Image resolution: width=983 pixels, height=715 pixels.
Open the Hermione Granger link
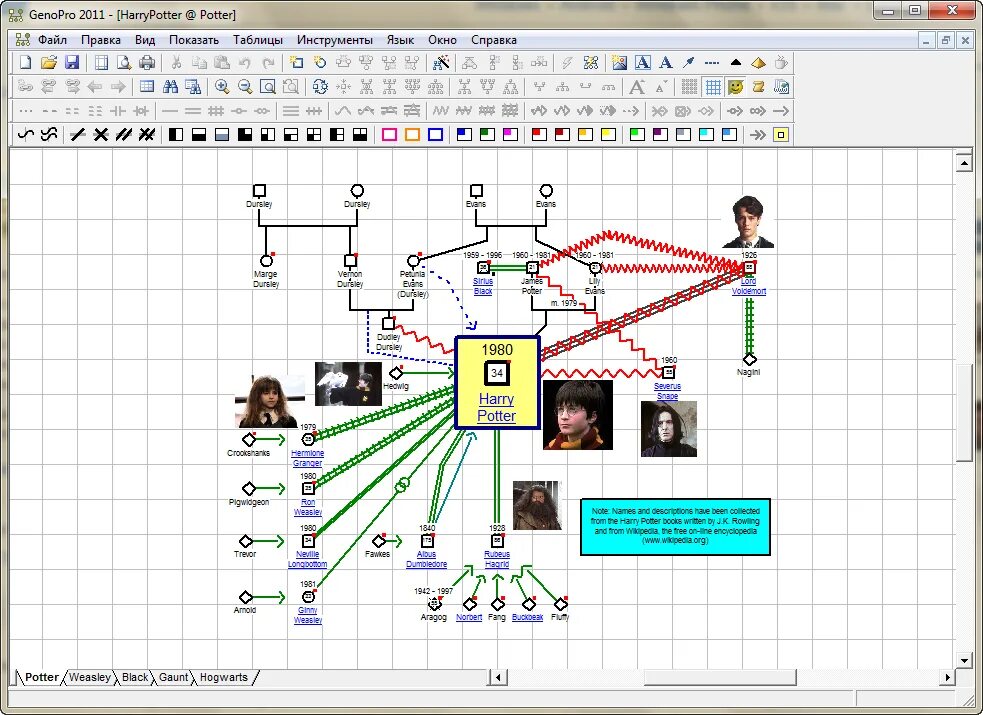307,458
